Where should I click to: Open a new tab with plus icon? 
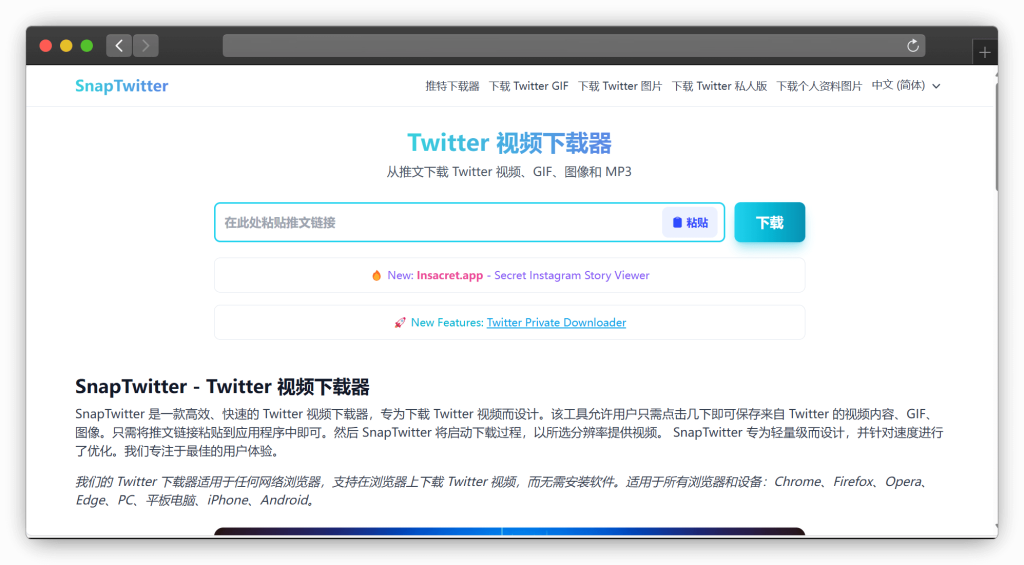coord(984,52)
